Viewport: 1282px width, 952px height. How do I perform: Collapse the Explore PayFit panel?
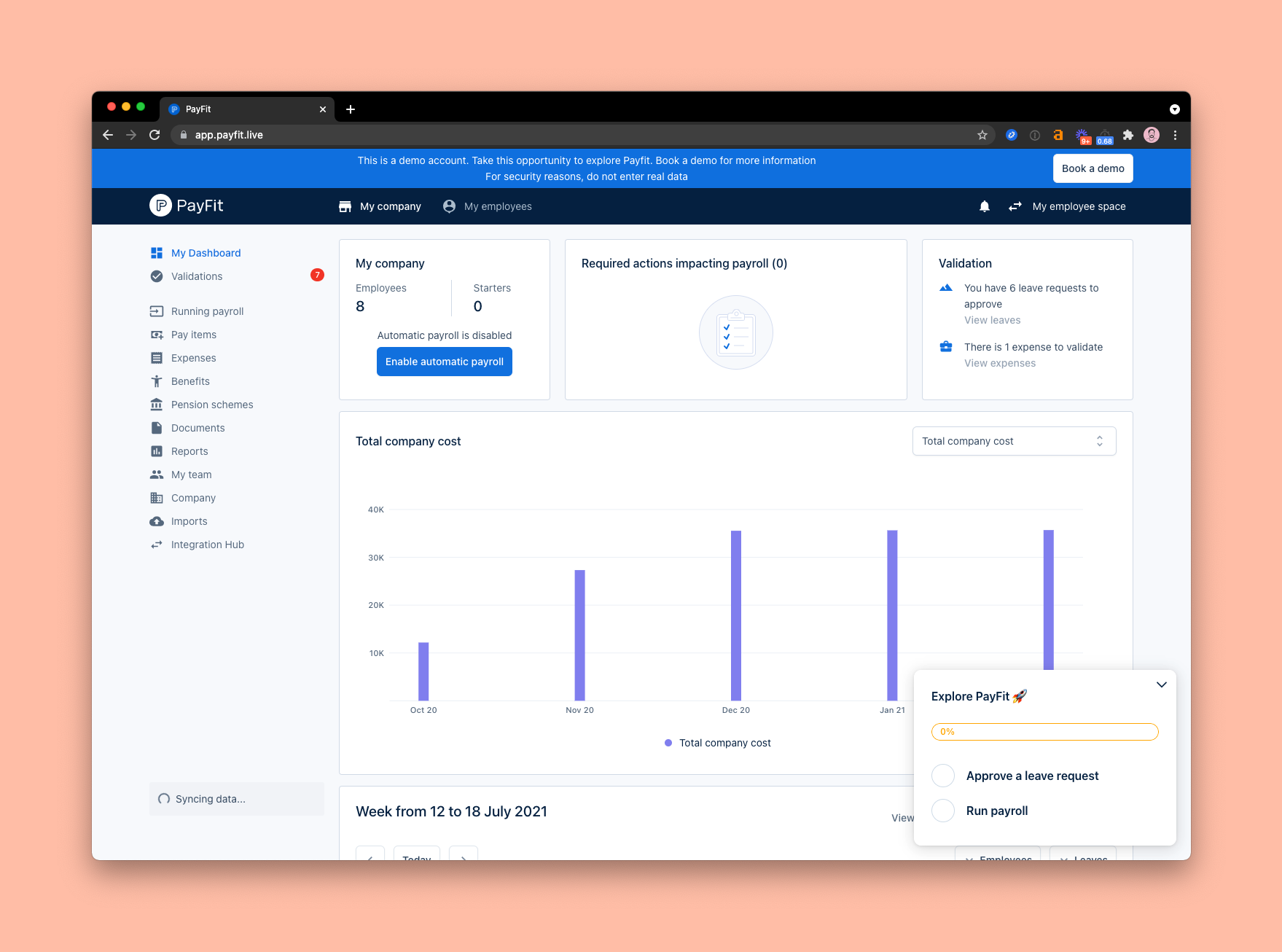[1162, 684]
